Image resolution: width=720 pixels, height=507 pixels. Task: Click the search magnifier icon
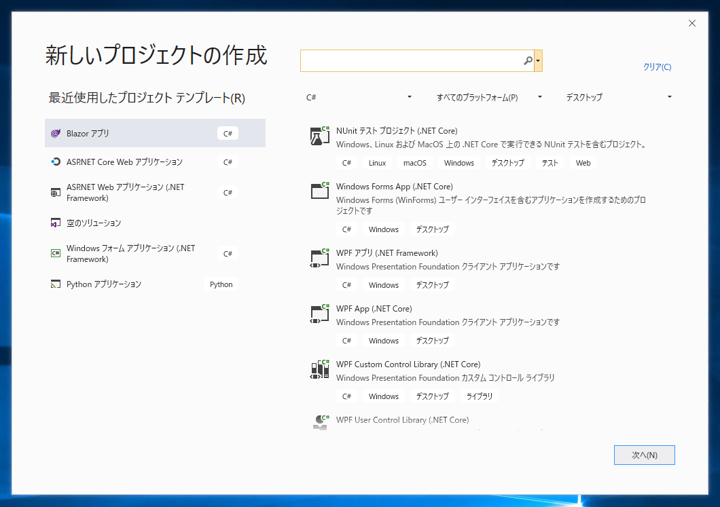click(x=528, y=61)
